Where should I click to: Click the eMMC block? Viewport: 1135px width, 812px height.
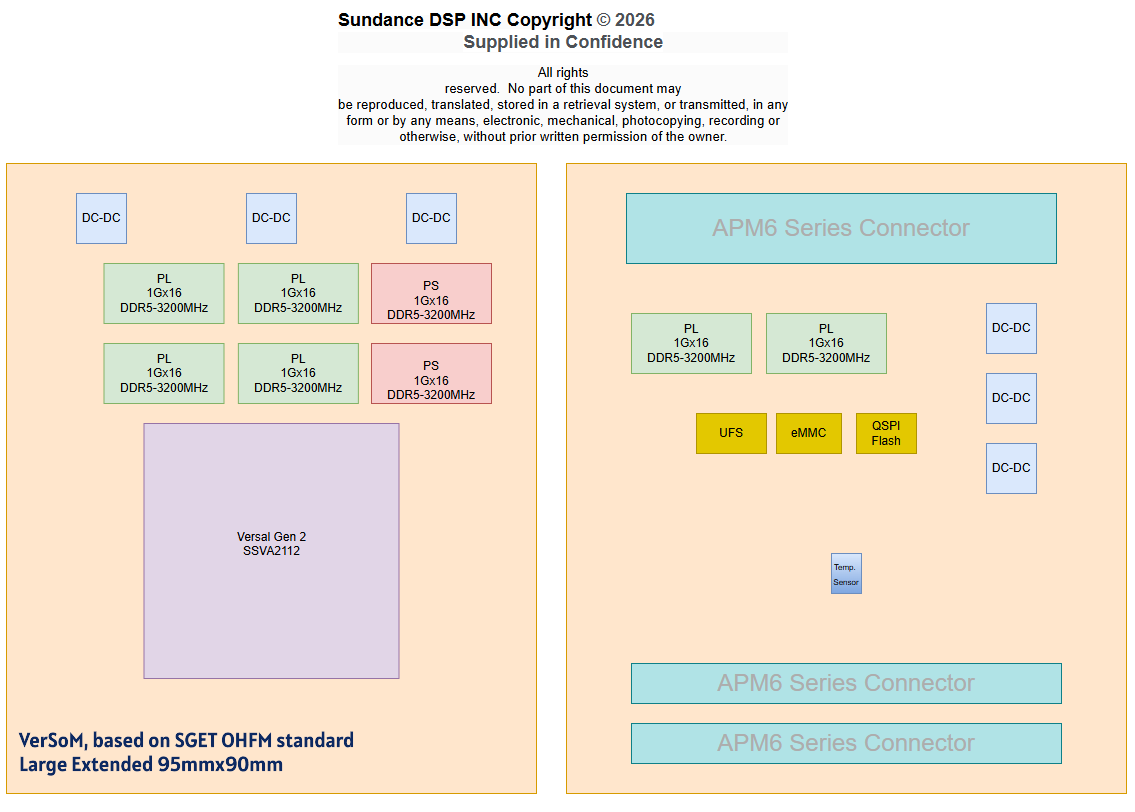coord(808,433)
